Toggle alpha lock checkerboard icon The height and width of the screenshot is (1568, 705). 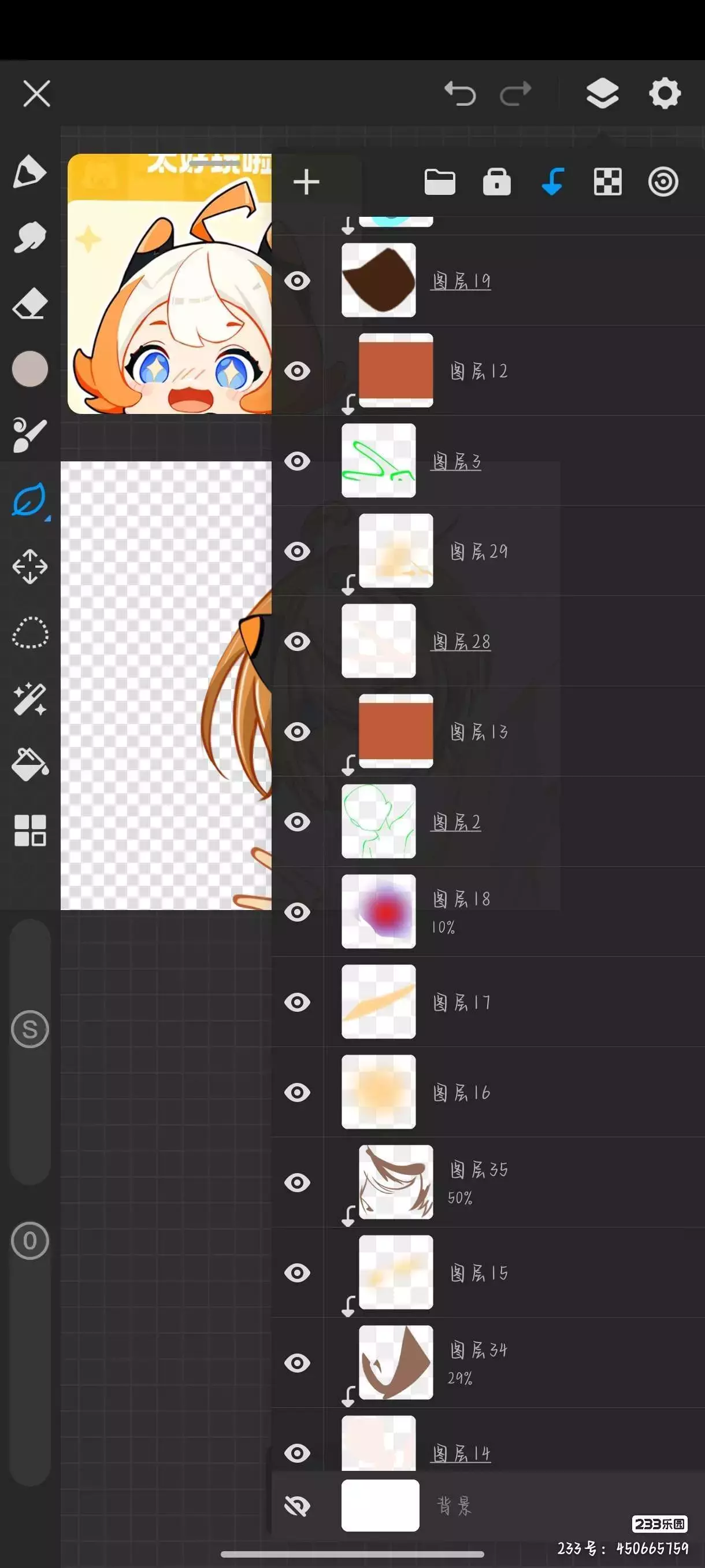pyautogui.click(x=607, y=182)
